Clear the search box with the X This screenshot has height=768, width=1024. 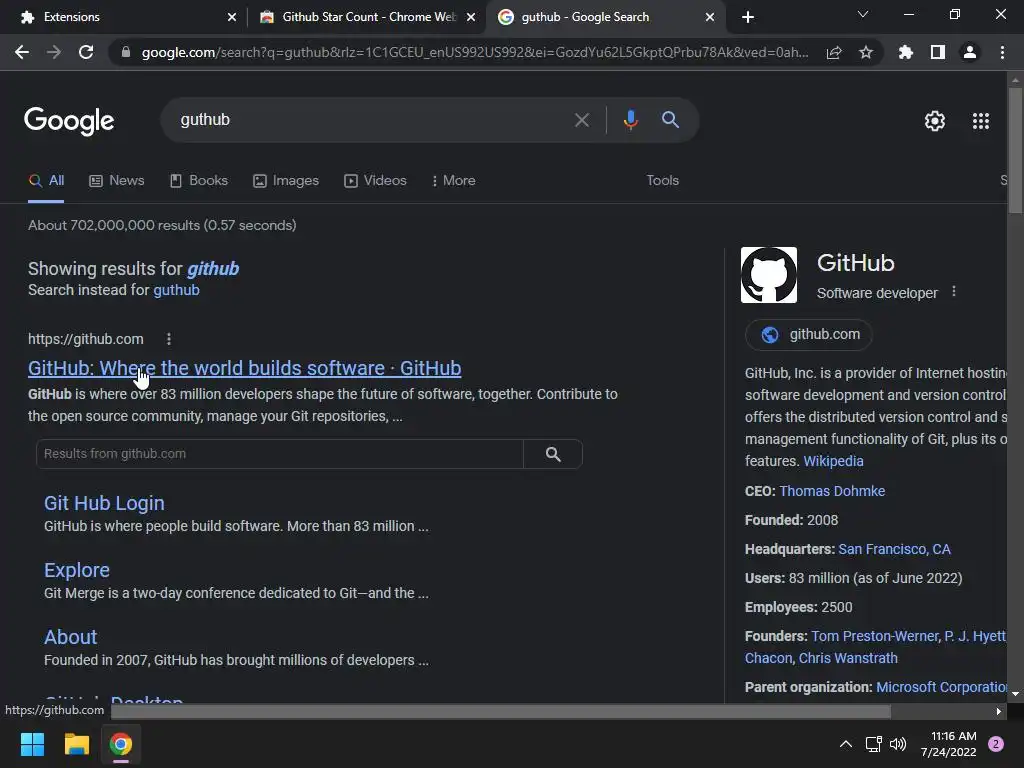coord(581,120)
